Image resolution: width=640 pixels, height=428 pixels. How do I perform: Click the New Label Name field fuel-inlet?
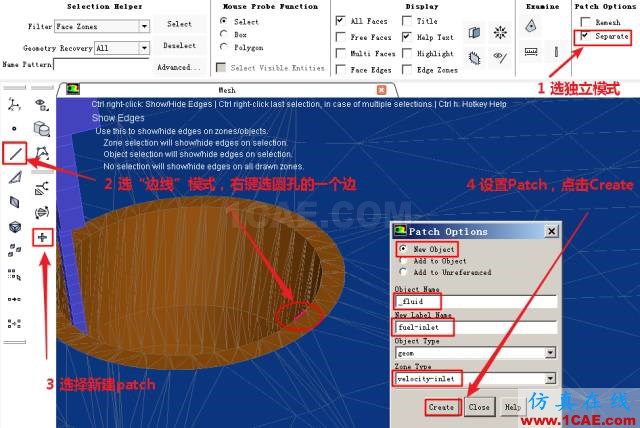(476, 327)
